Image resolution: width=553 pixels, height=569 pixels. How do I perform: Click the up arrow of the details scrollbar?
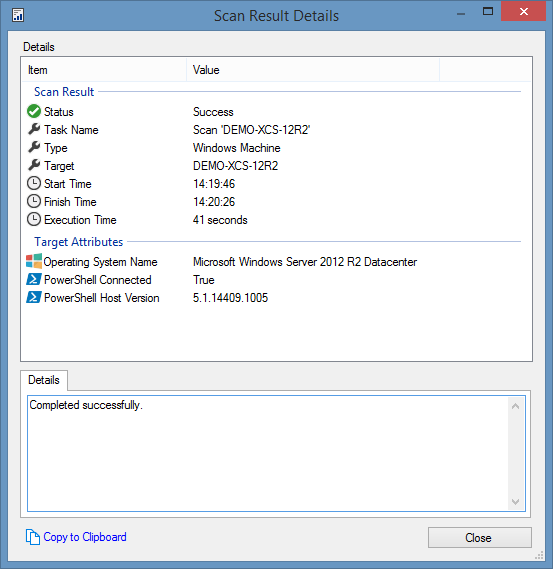click(515, 406)
